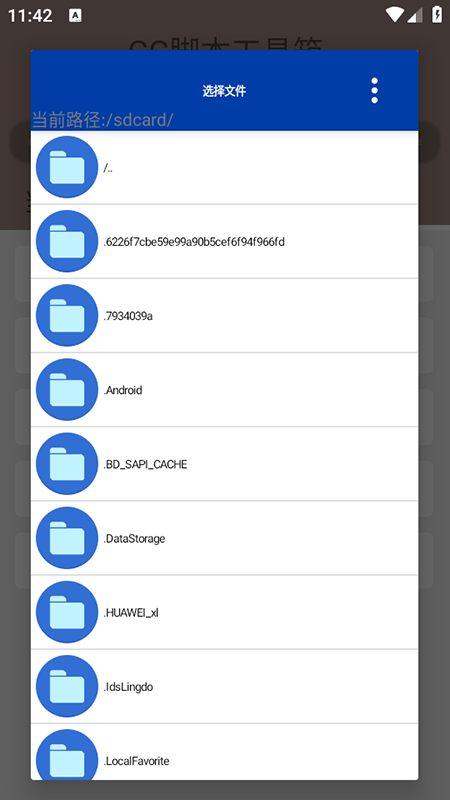Open the .Android directory label
Image resolution: width=450 pixels, height=800 pixels.
coord(123,390)
